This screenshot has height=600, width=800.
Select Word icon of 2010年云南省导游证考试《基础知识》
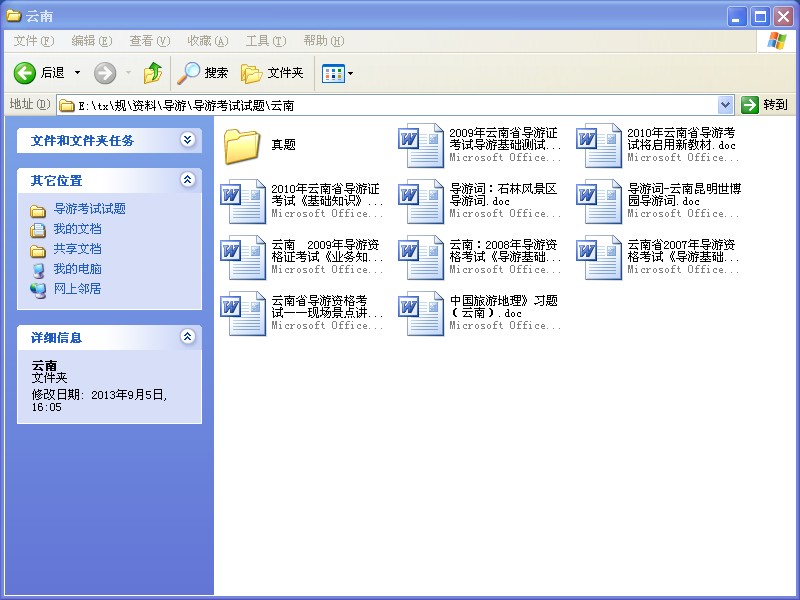pos(243,201)
